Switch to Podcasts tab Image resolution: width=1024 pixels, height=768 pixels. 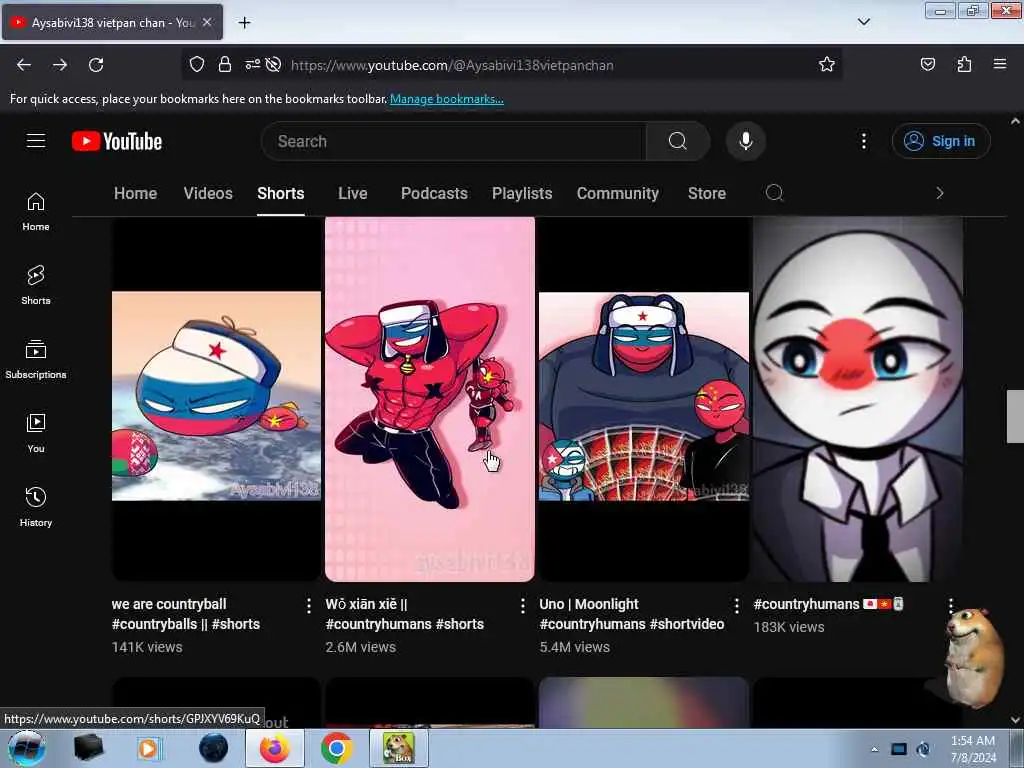click(434, 193)
